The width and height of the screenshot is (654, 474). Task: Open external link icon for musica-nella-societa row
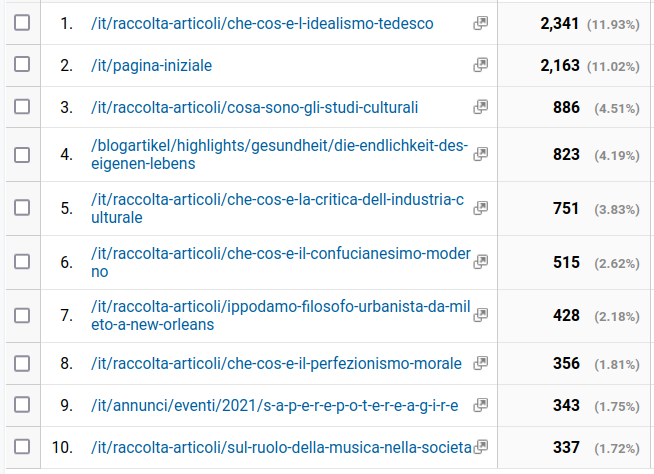click(480, 446)
